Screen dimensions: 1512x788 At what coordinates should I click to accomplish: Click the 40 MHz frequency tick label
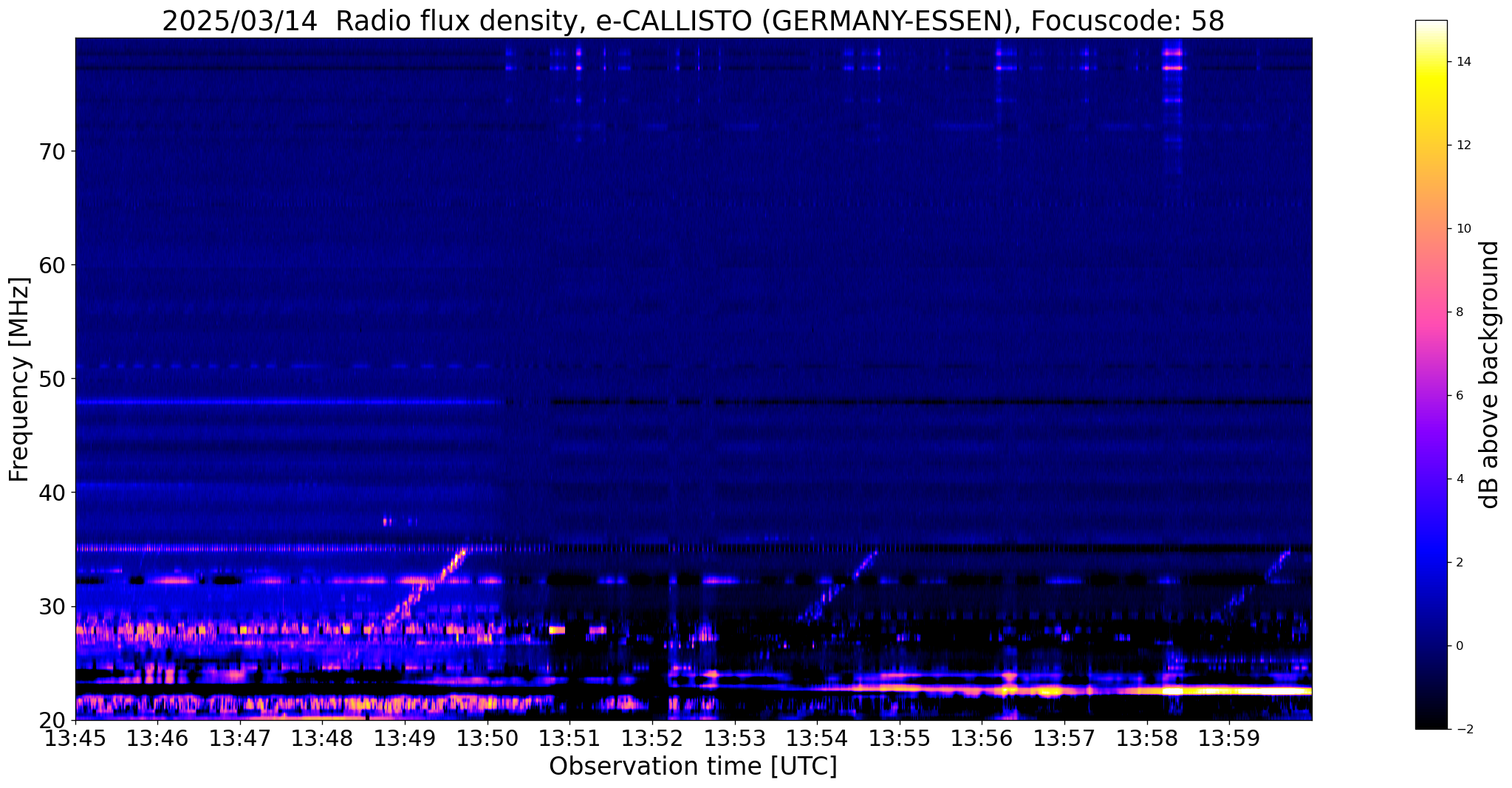coord(51,493)
